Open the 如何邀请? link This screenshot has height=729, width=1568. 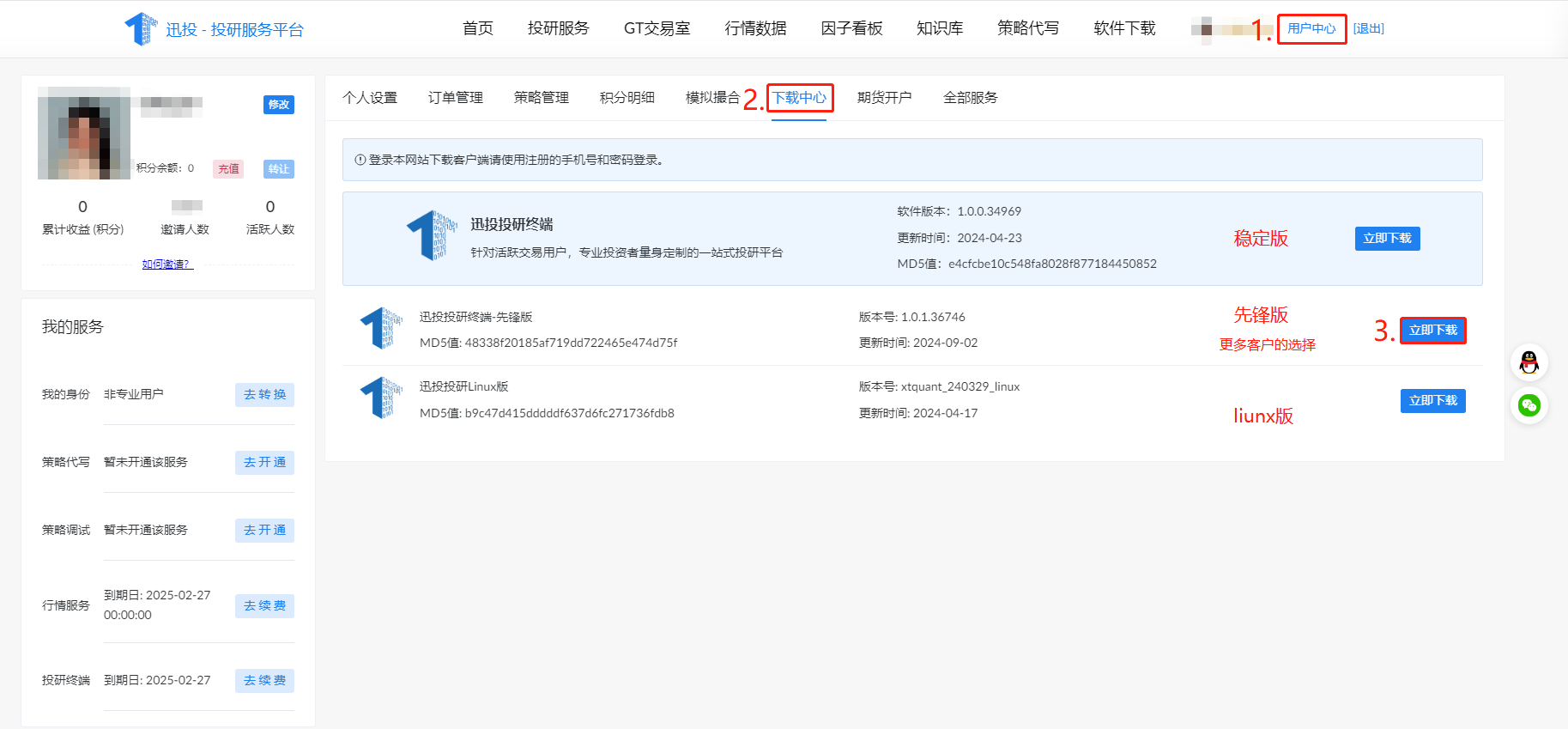[167, 264]
